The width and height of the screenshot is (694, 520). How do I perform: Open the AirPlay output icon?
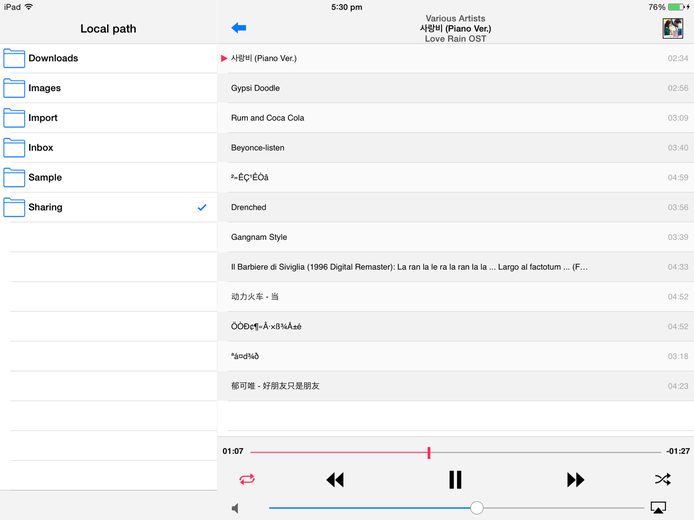click(658, 508)
